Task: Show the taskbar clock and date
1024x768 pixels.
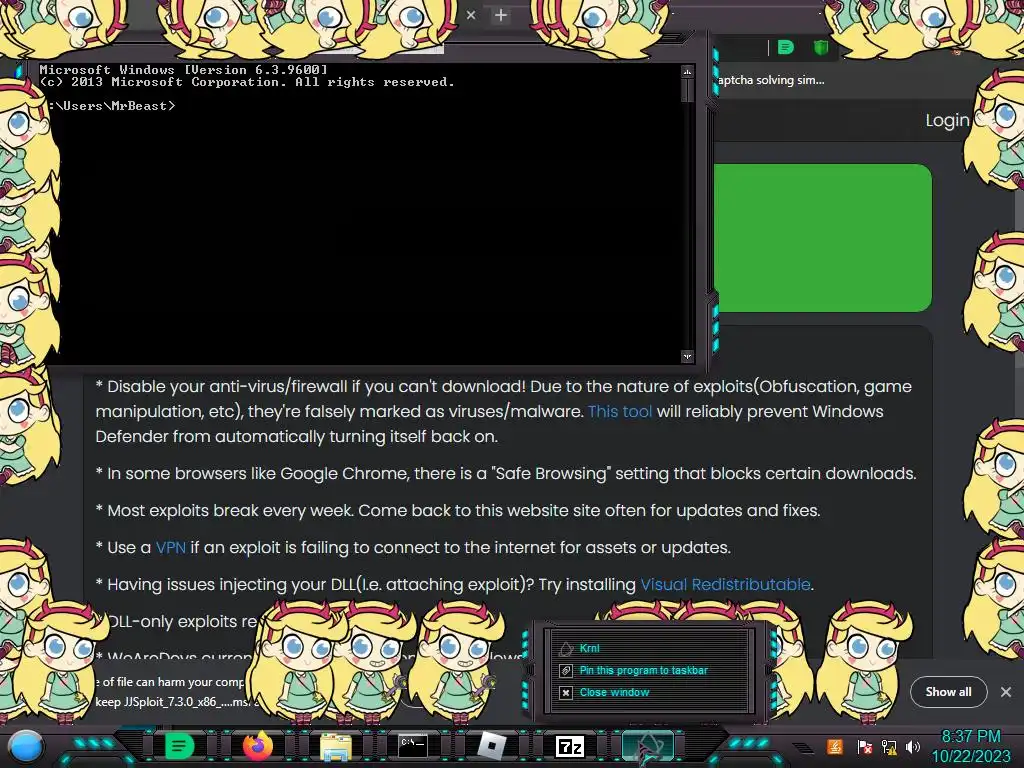Action: tap(970, 746)
